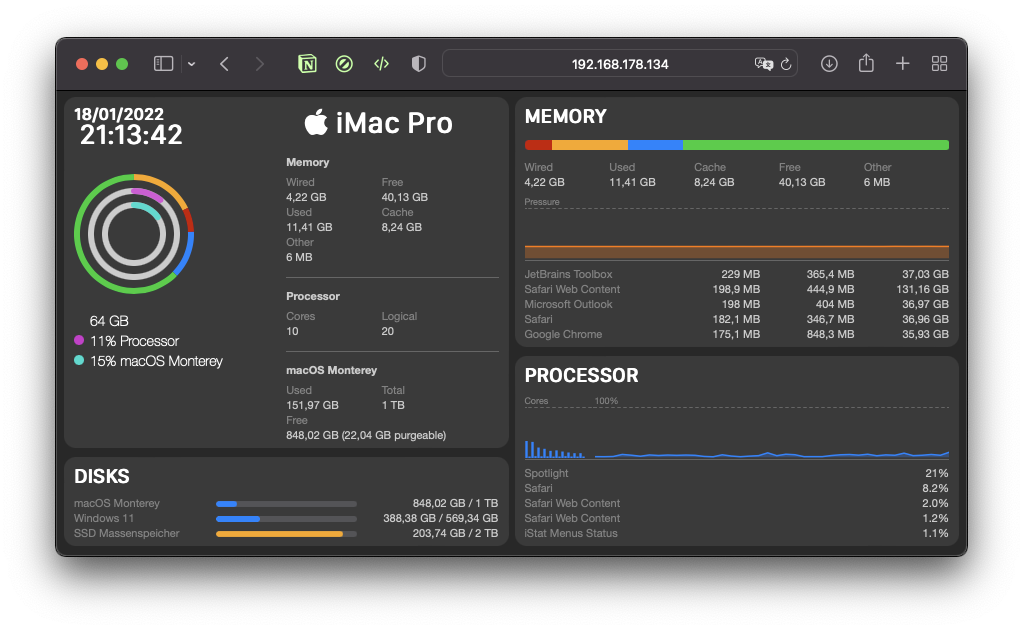
Task: Click the teal macOS Monterey legend dot
Action: [79, 360]
